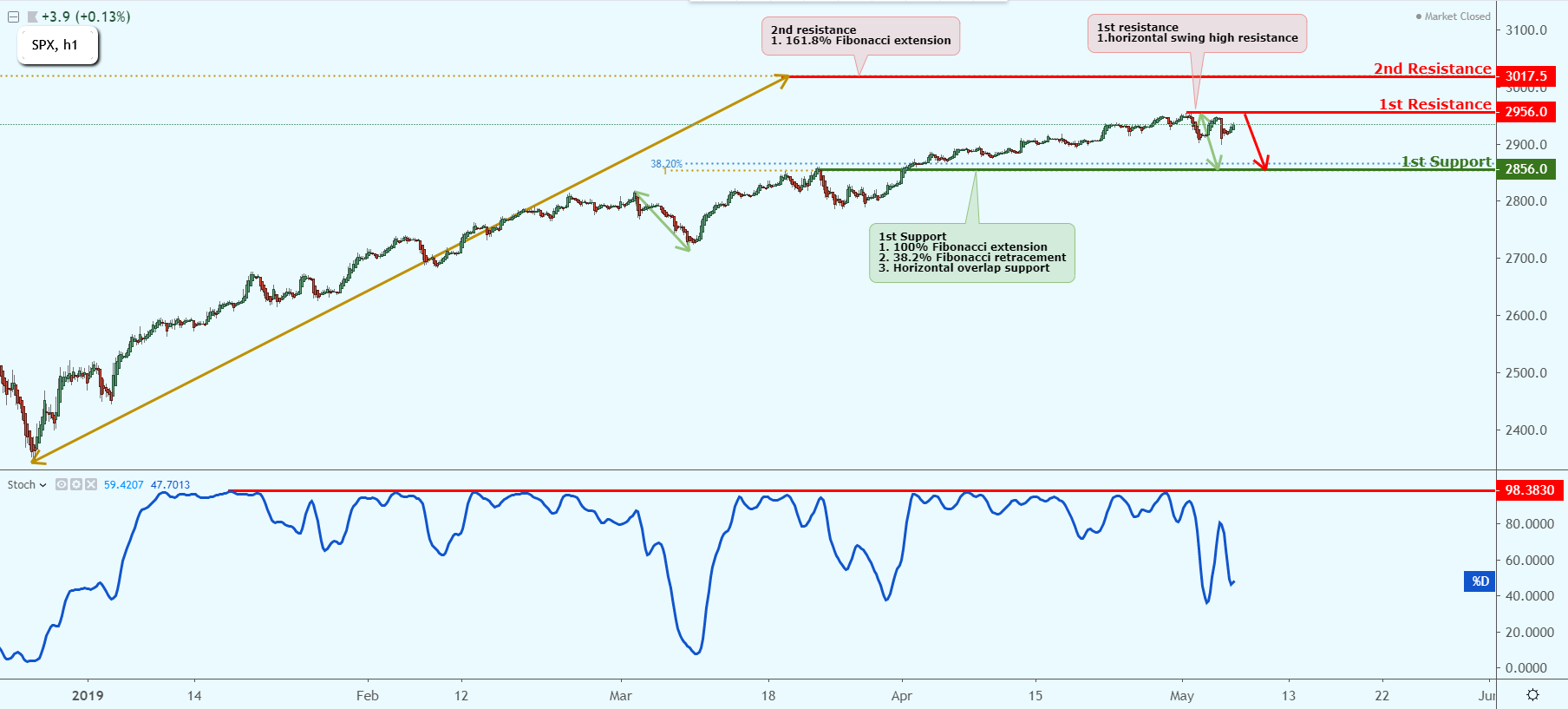Click the 2956.0 1st Resistance price label
Image resolution: width=1568 pixels, height=709 pixels.
tap(1526, 112)
